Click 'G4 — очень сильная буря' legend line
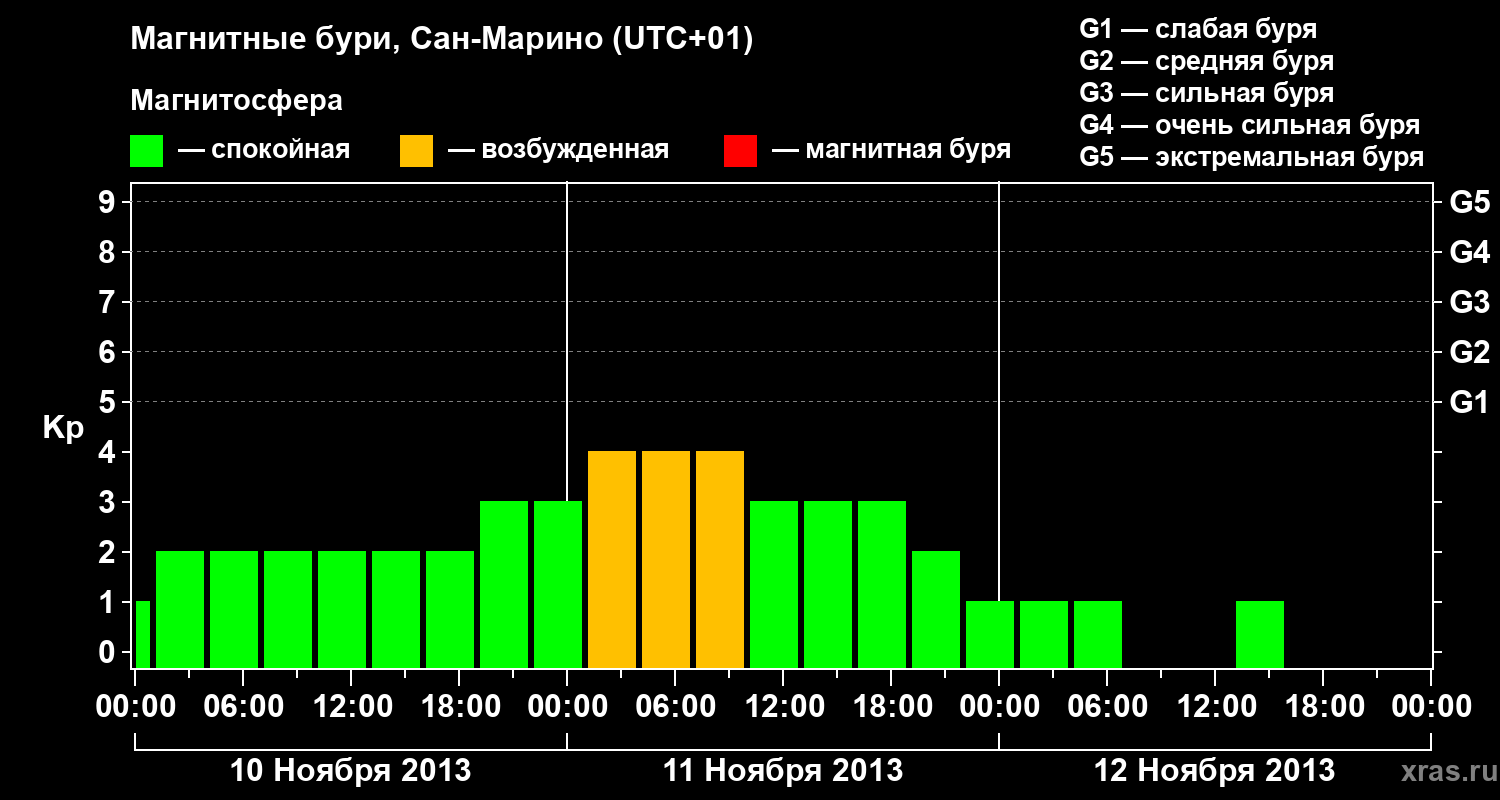Image resolution: width=1500 pixels, height=800 pixels. coord(1250,125)
